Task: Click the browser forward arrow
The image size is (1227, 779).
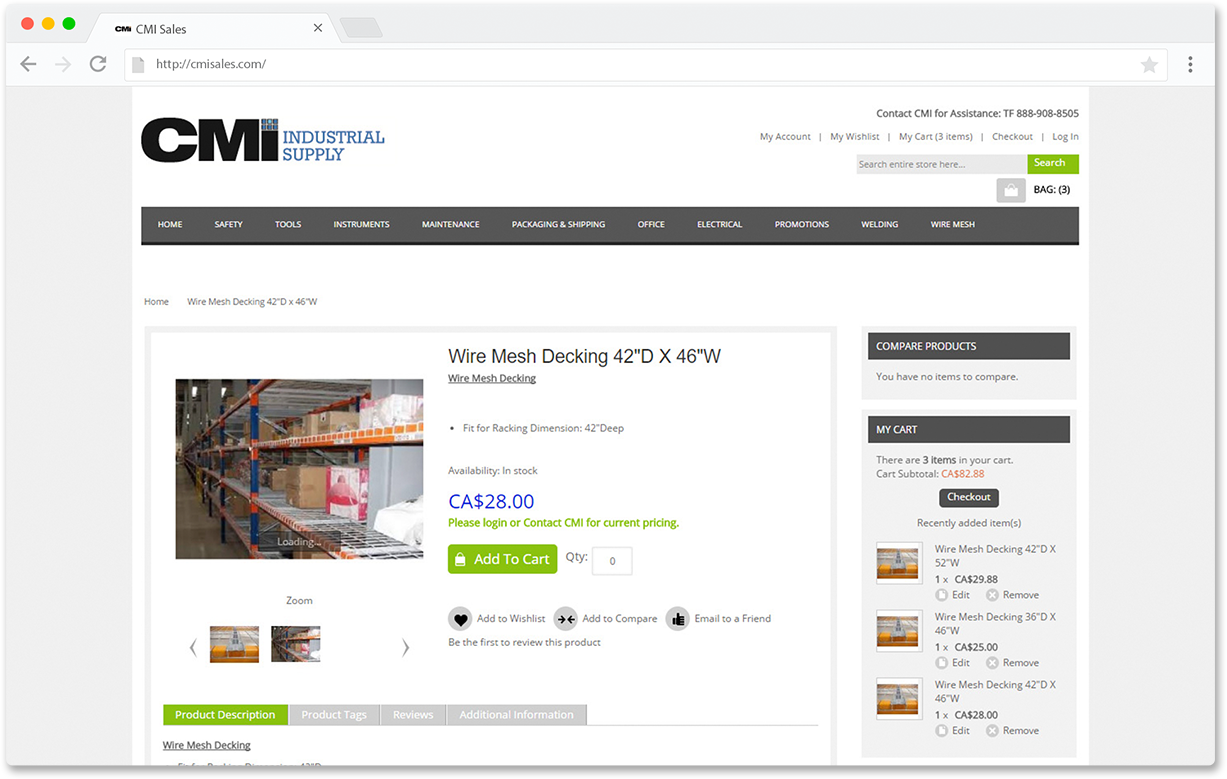Action: [x=63, y=64]
